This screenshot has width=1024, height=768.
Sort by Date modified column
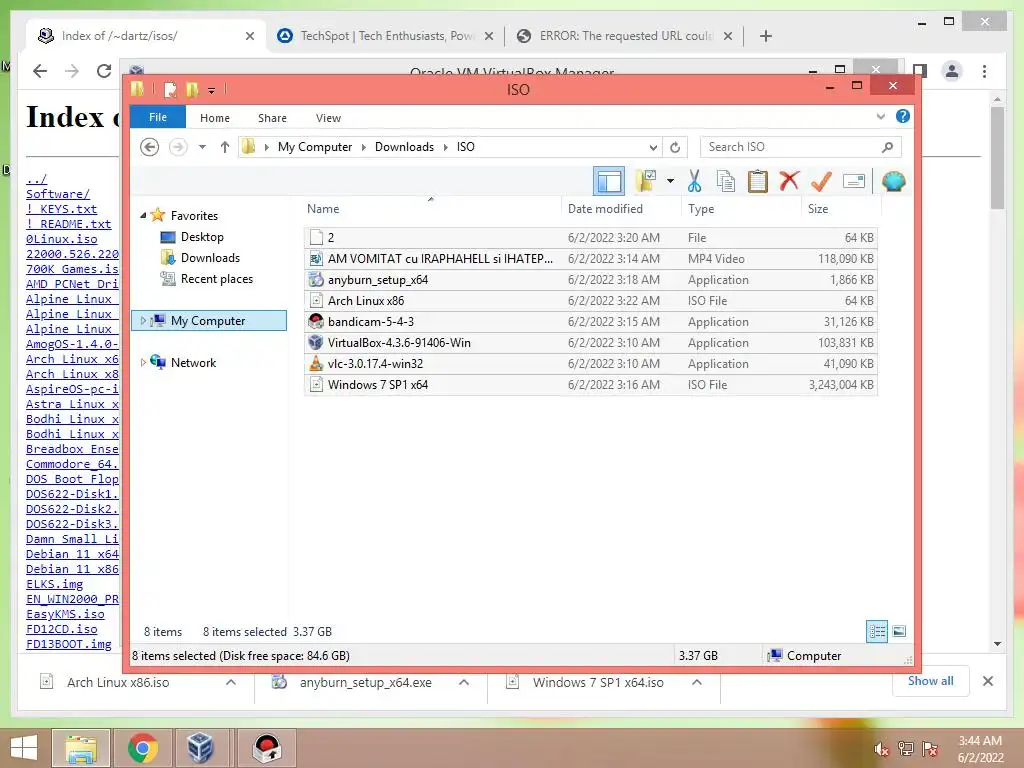coord(605,209)
